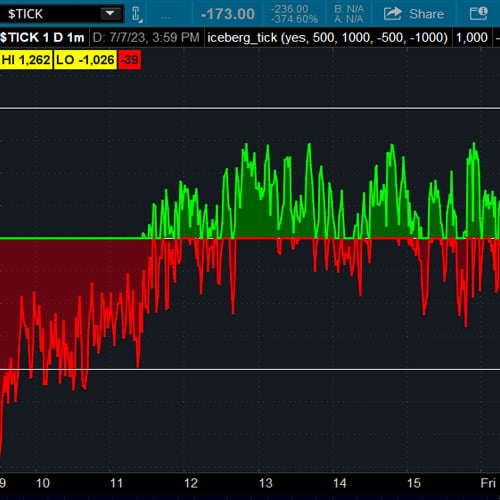Screen dimensions: 500x500
Task: Open the $TICK symbol dropdown arrow
Action: tap(110, 14)
